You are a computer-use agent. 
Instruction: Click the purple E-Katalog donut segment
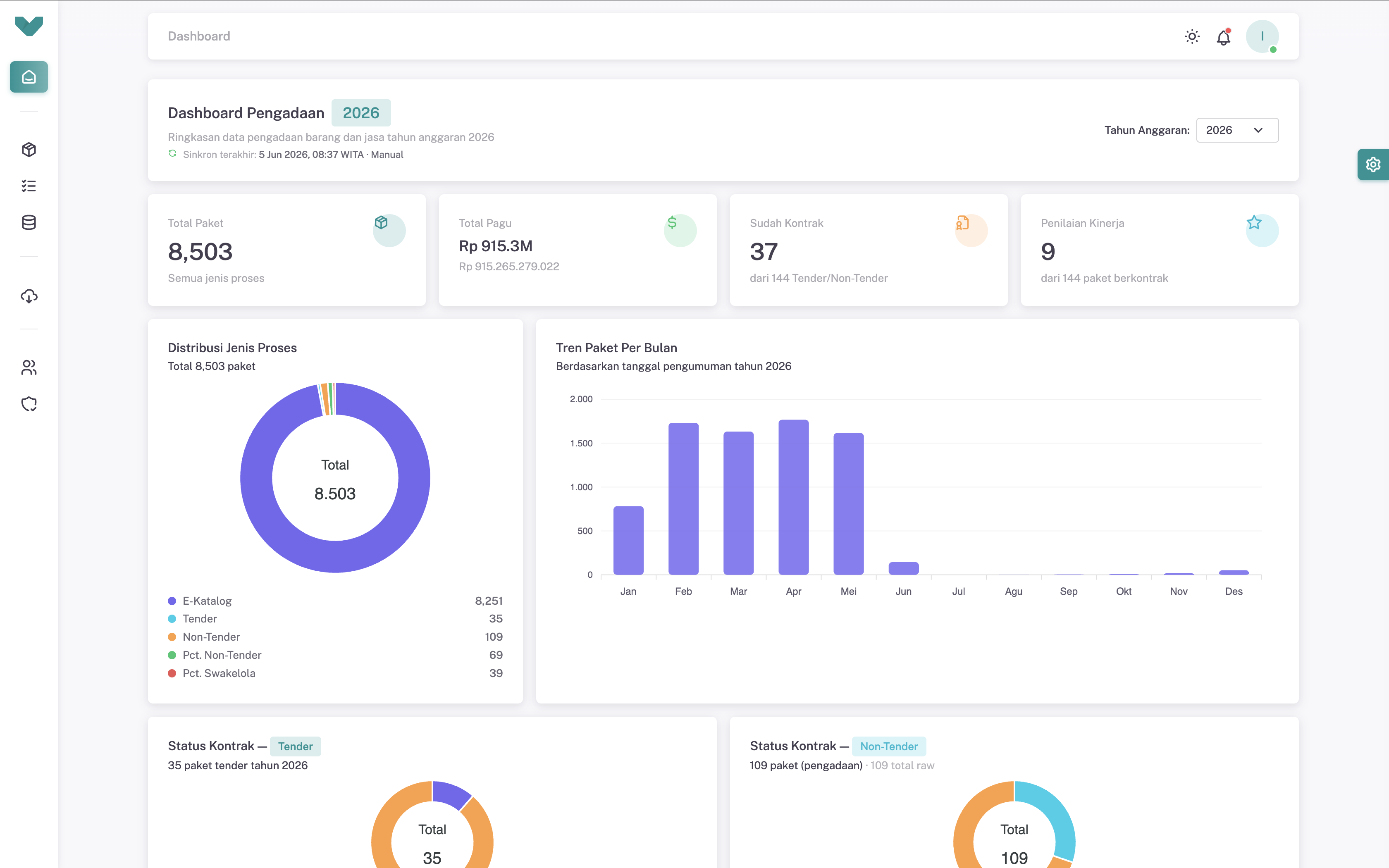tap(335, 557)
